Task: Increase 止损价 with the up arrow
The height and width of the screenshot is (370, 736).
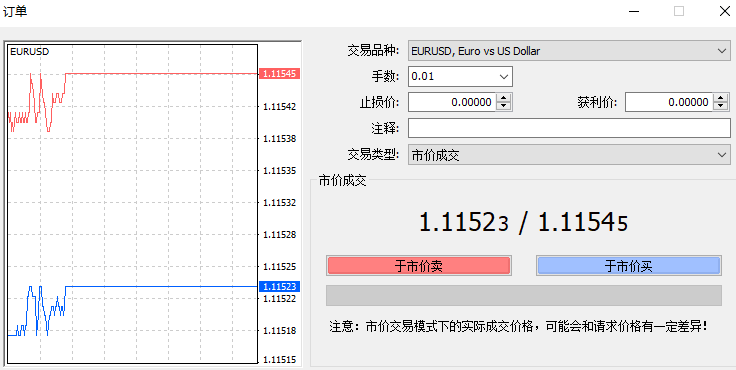Action: (504, 98)
